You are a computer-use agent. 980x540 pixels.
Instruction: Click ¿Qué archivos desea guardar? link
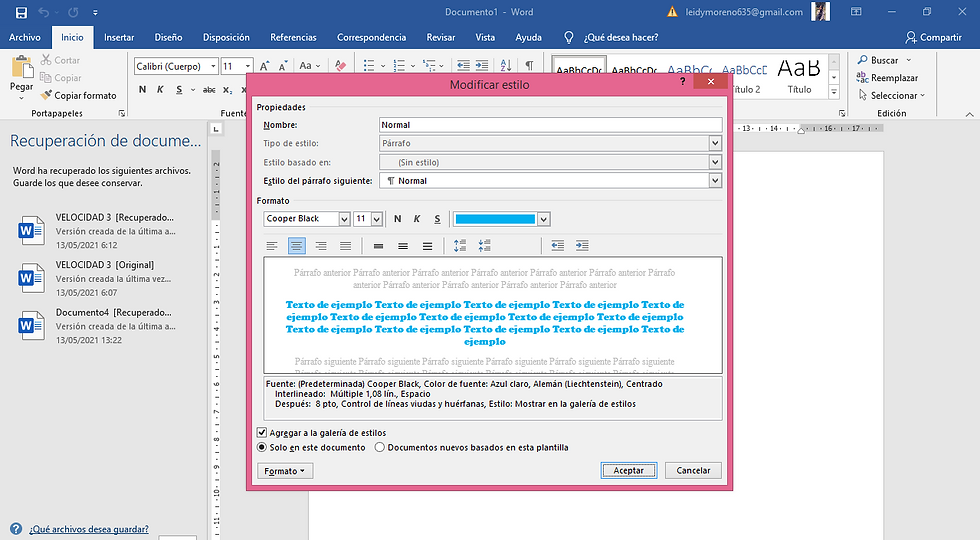89,529
